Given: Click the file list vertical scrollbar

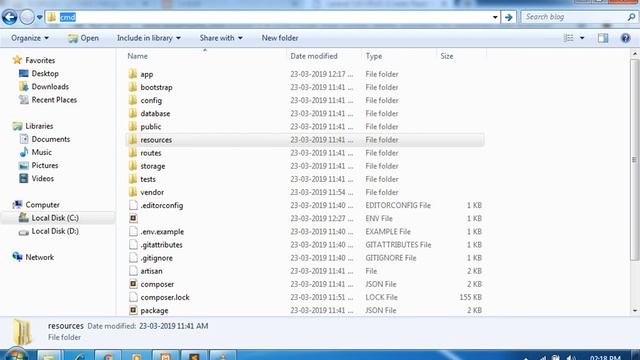Looking at the screenshot, I should (635, 159).
